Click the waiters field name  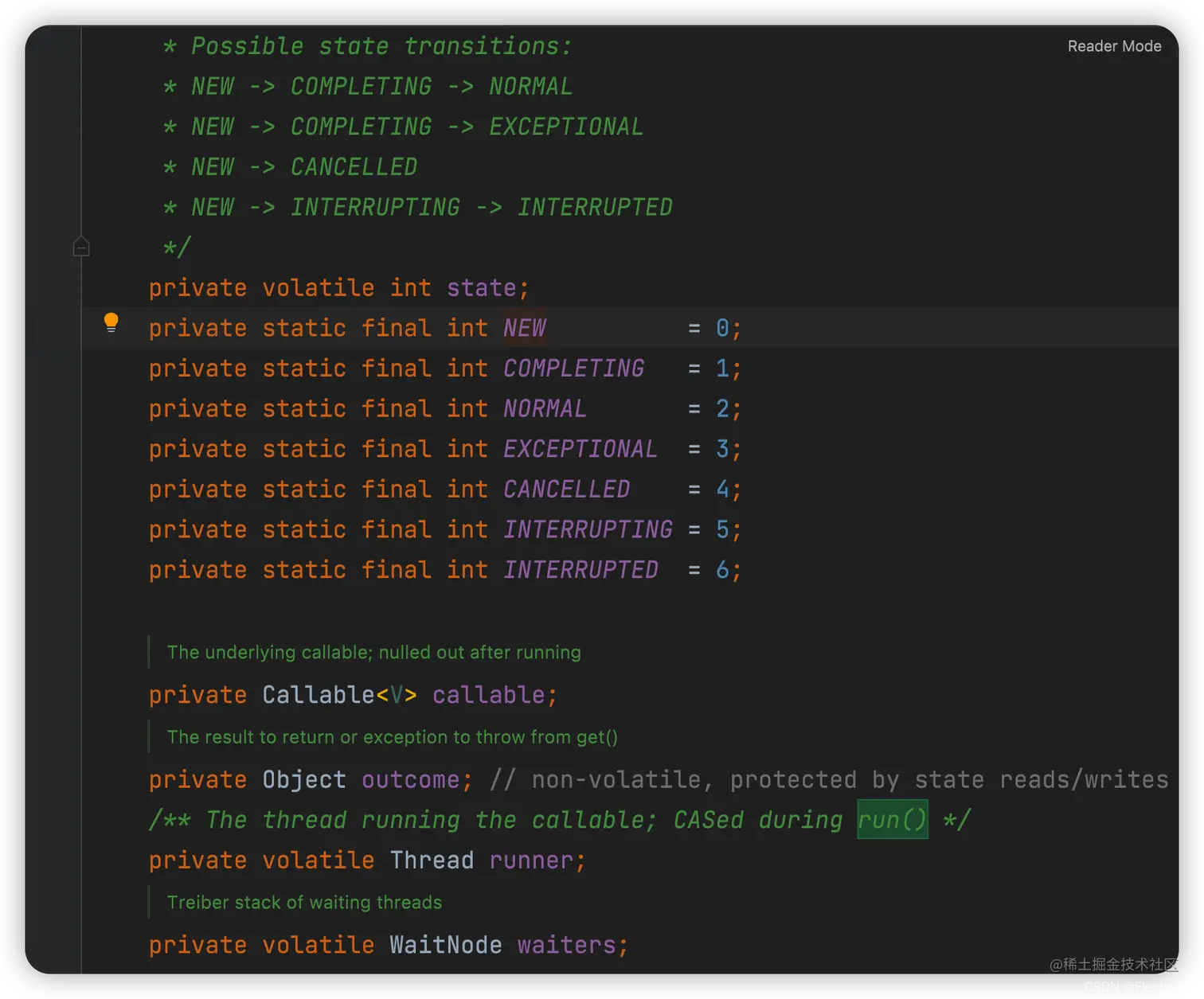(x=567, y=945)
